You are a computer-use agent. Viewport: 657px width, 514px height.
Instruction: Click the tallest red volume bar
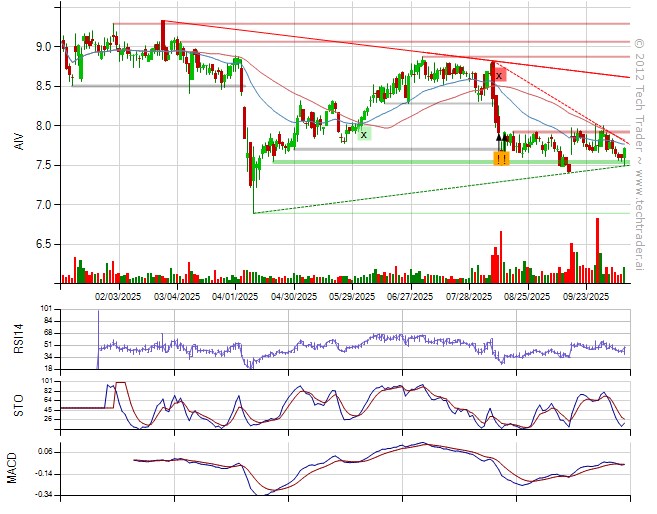pyautogui.click(x=597, y=250)
